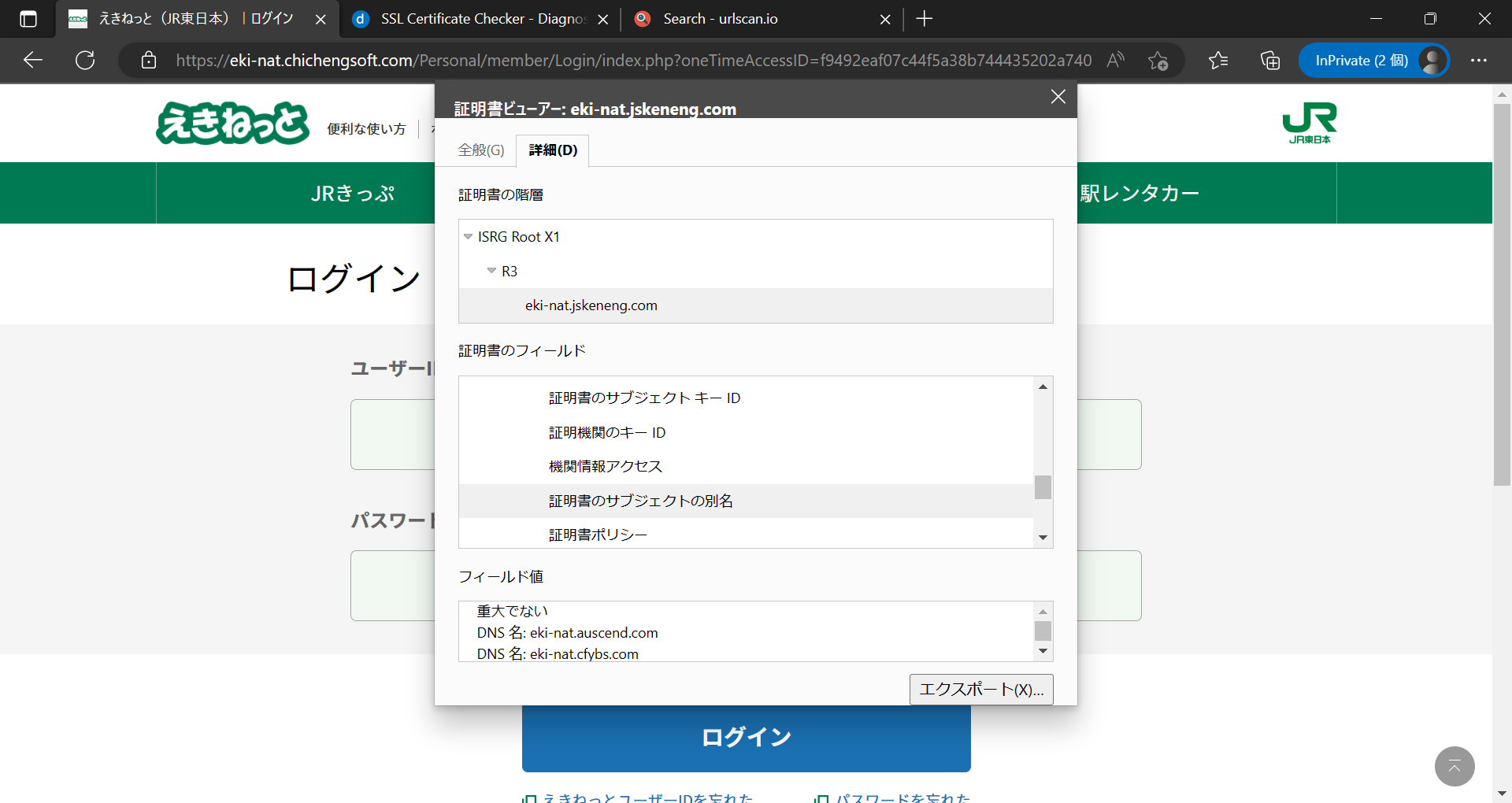1512x803 pixels.
Task: Click the fields list scrollbar thumb
Action: 1043,487
